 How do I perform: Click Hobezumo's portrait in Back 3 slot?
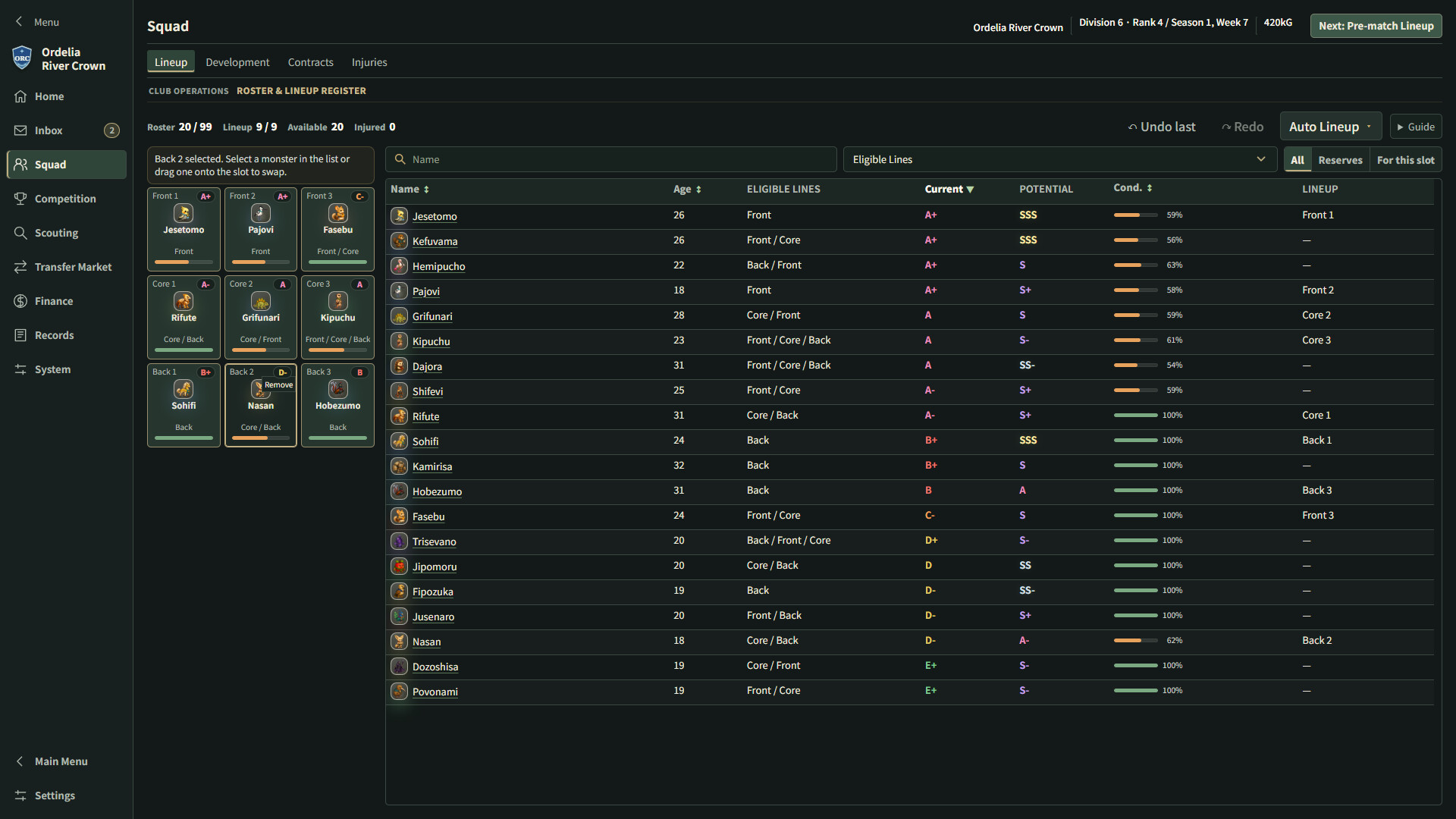coord(337,389)
